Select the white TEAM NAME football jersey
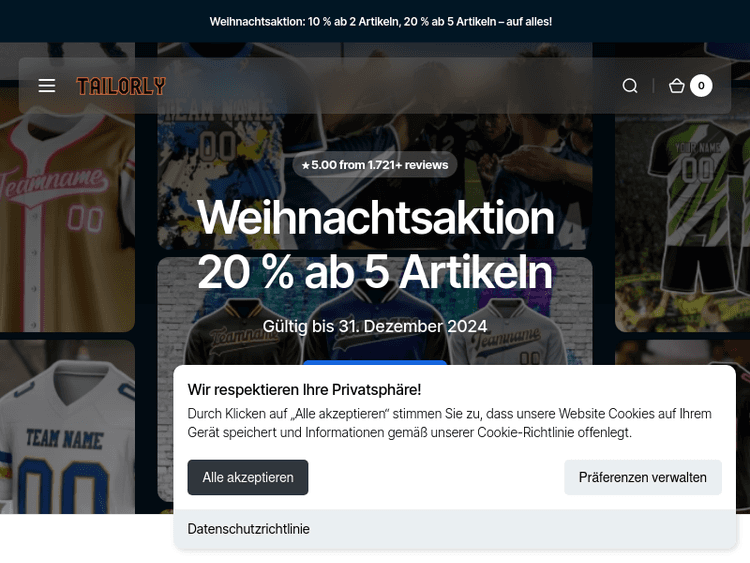The width and height of the screenshot is (750, 563). [x=67, y=427]
